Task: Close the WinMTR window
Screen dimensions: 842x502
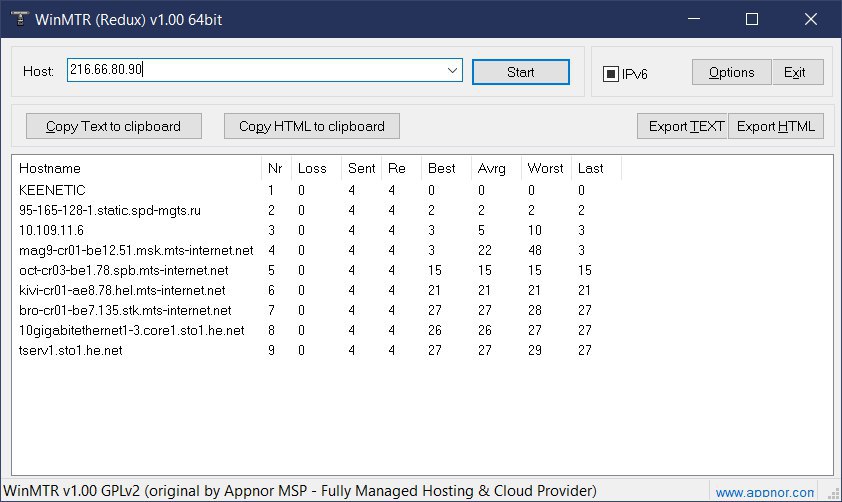Action: coord(810,19)
